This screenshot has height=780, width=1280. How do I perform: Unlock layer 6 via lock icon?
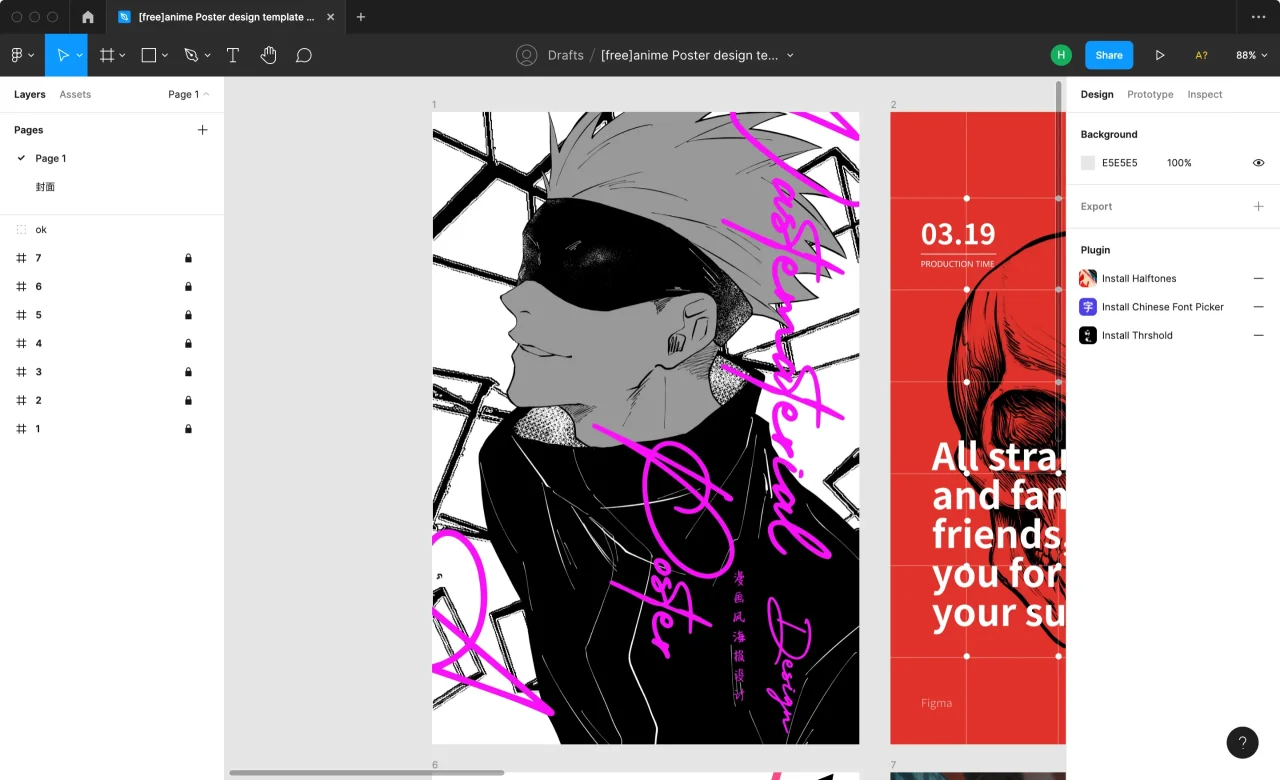[188, 287]
